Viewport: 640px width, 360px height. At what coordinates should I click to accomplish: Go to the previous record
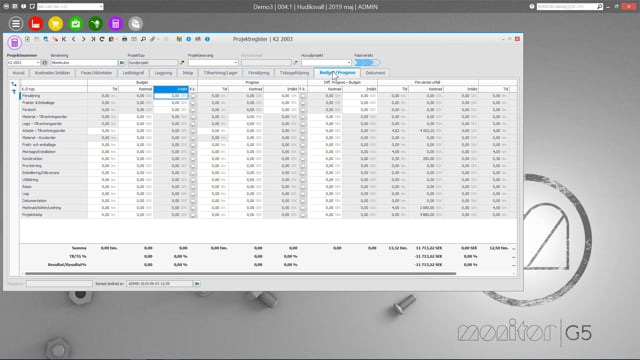pyautogui.click(x=74, y=39)
